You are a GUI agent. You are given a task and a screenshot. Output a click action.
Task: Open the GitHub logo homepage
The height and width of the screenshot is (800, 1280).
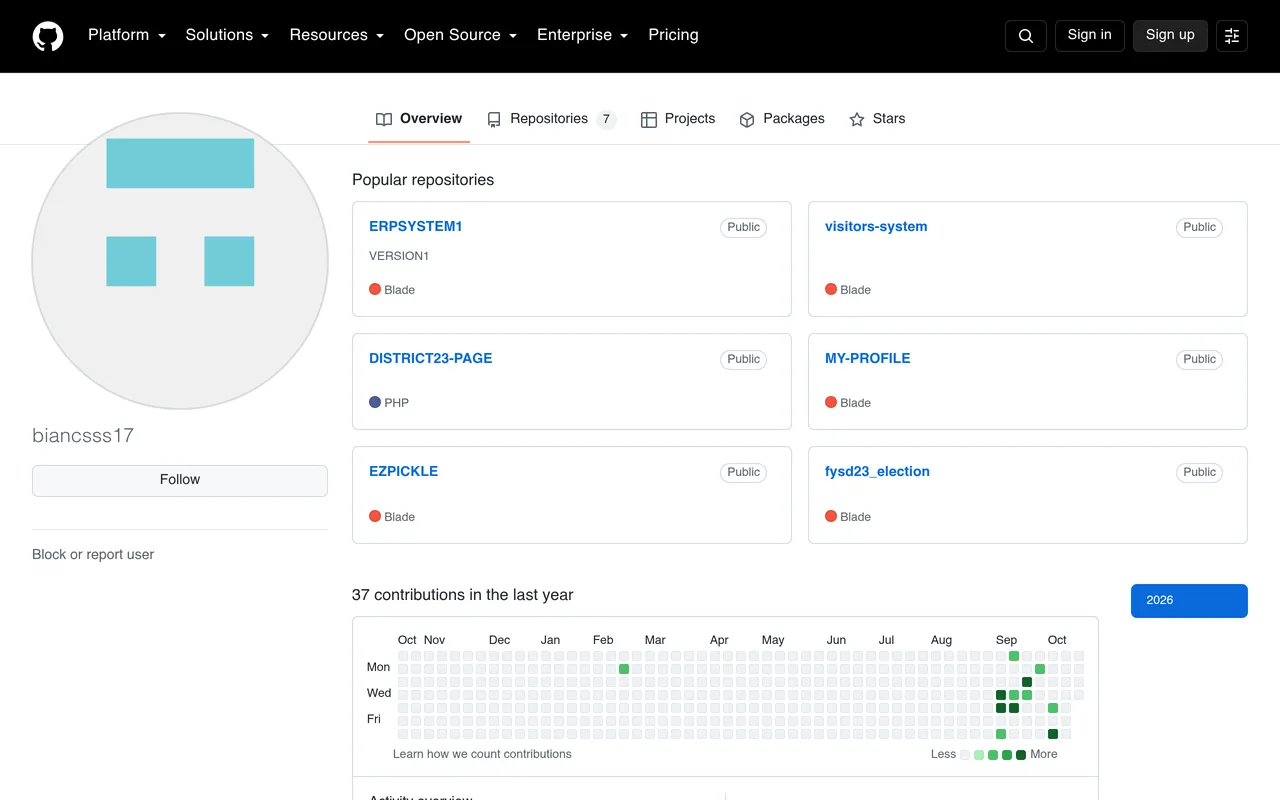pyautogui.click(x=48, y=36)
